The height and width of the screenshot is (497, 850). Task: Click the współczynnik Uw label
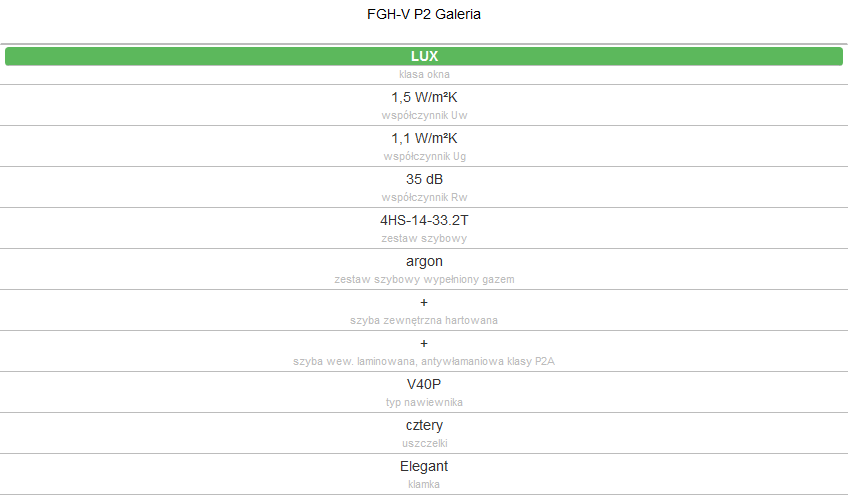424,115
